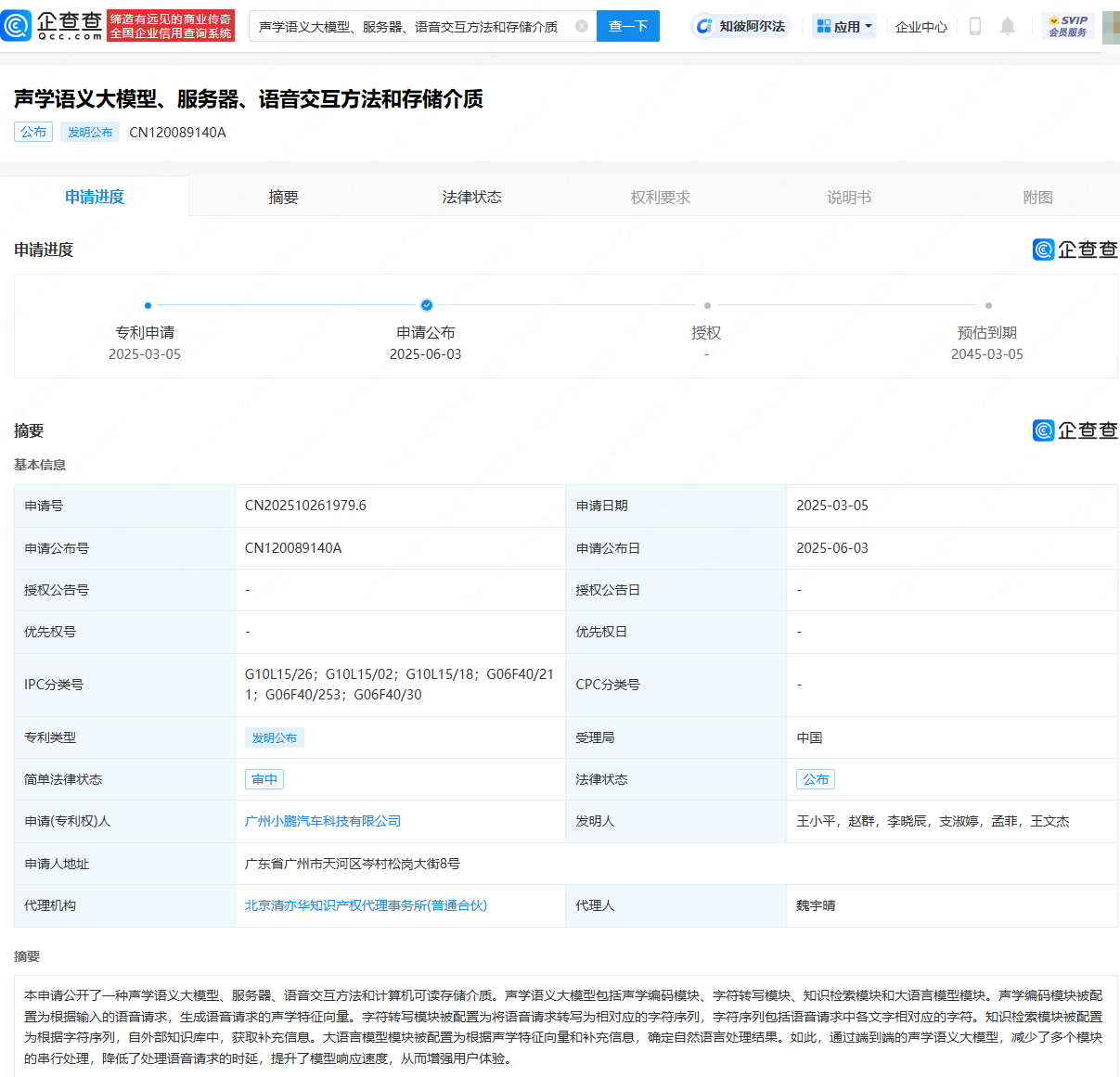Select agent name 魏宇晴

coord(816,905)
